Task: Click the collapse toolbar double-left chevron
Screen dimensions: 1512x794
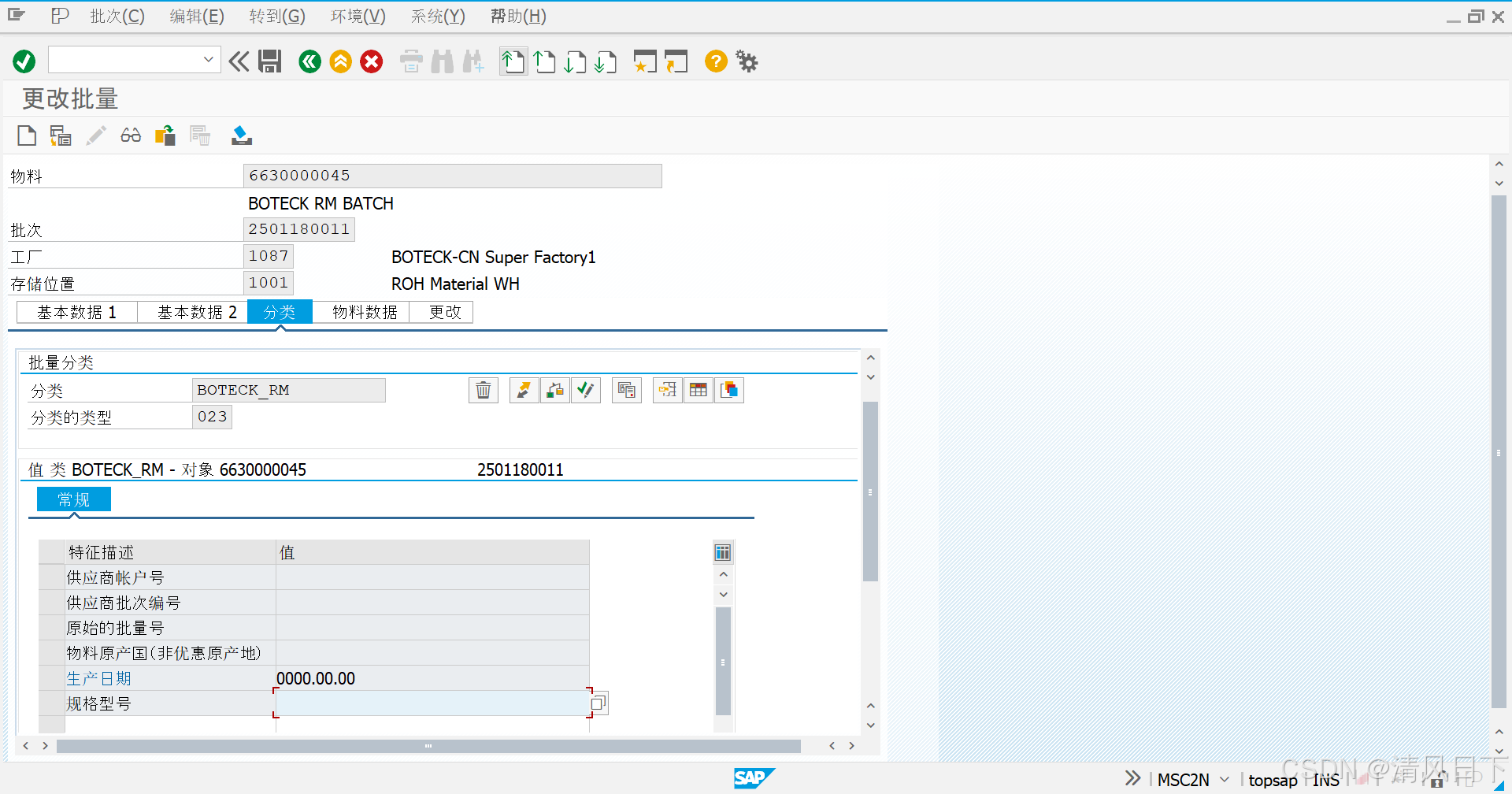Action: click(239, 61)
